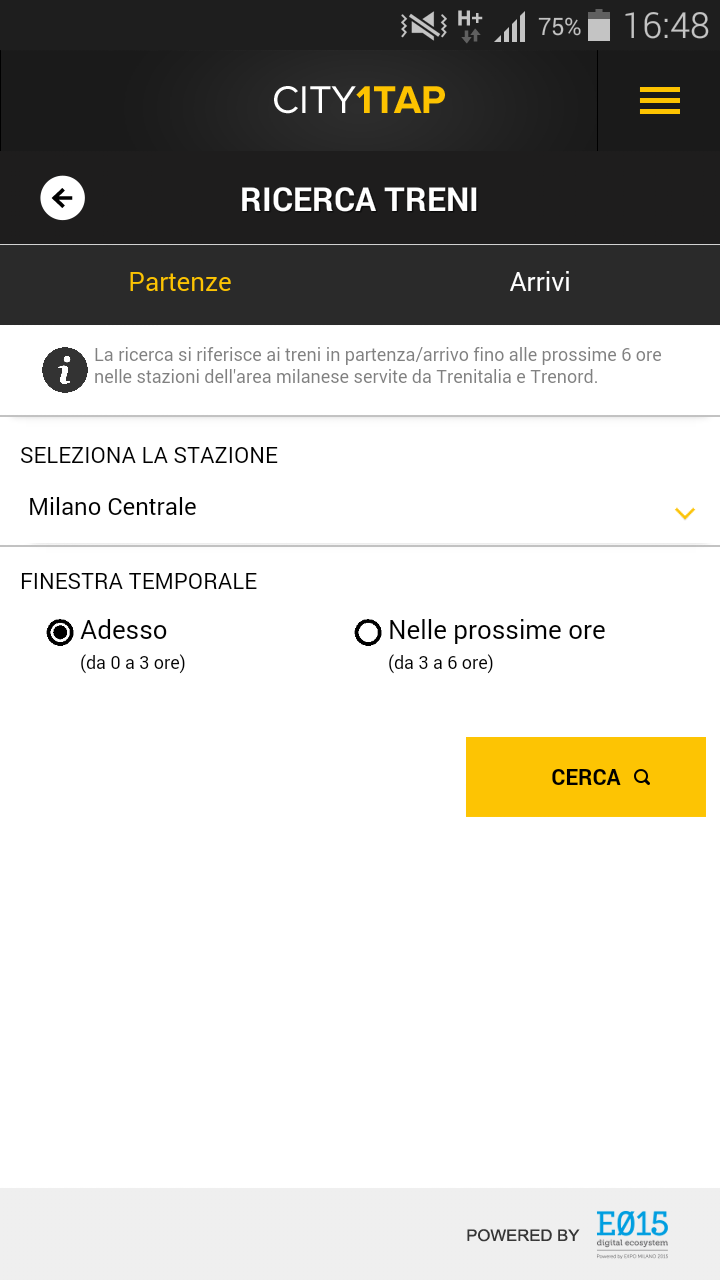
Task: Open the Milano Centrale station selector
Action: 112,507
